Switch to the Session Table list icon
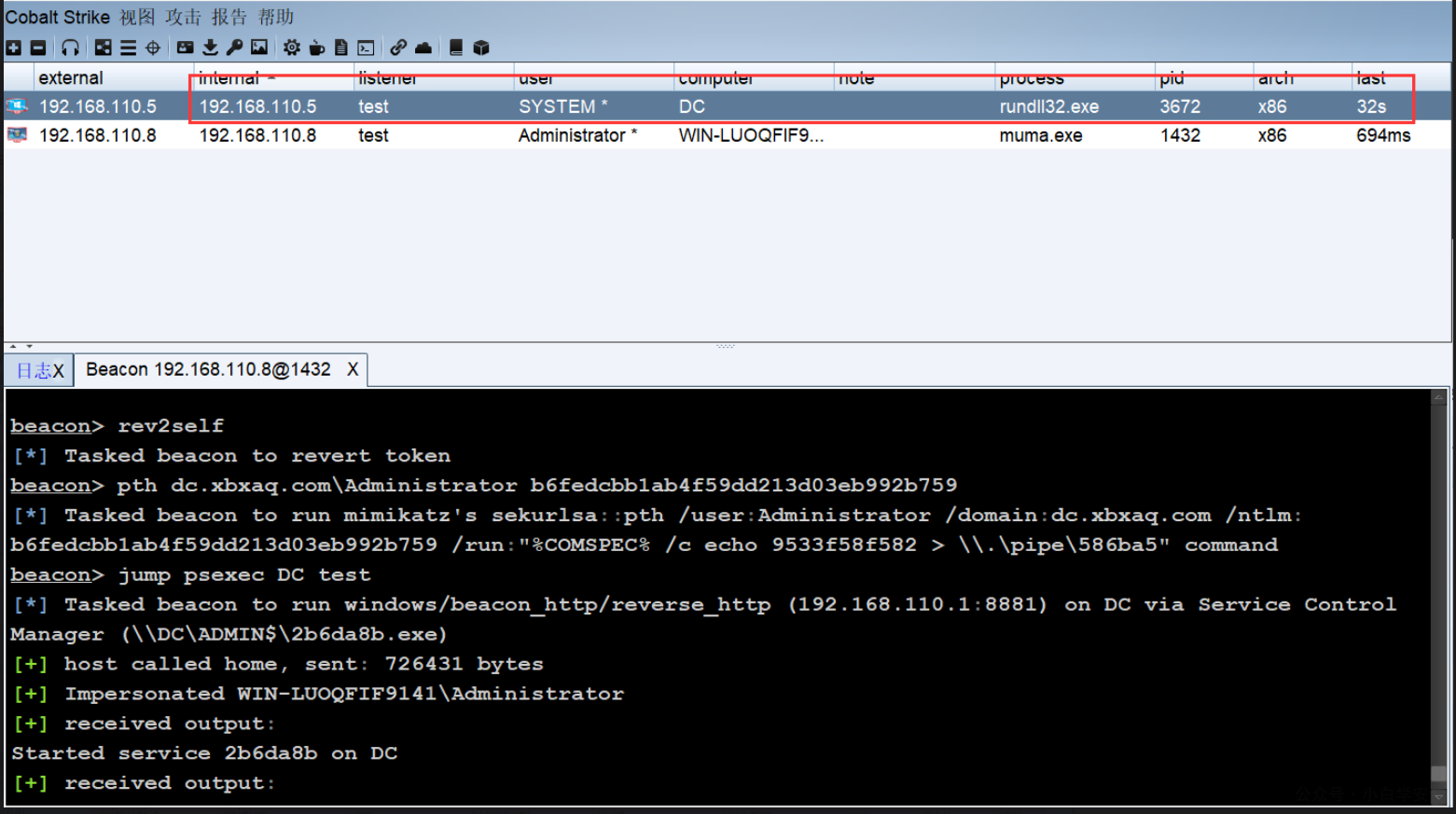This screenshot has height=814, width=1456. tap(129, 48)
